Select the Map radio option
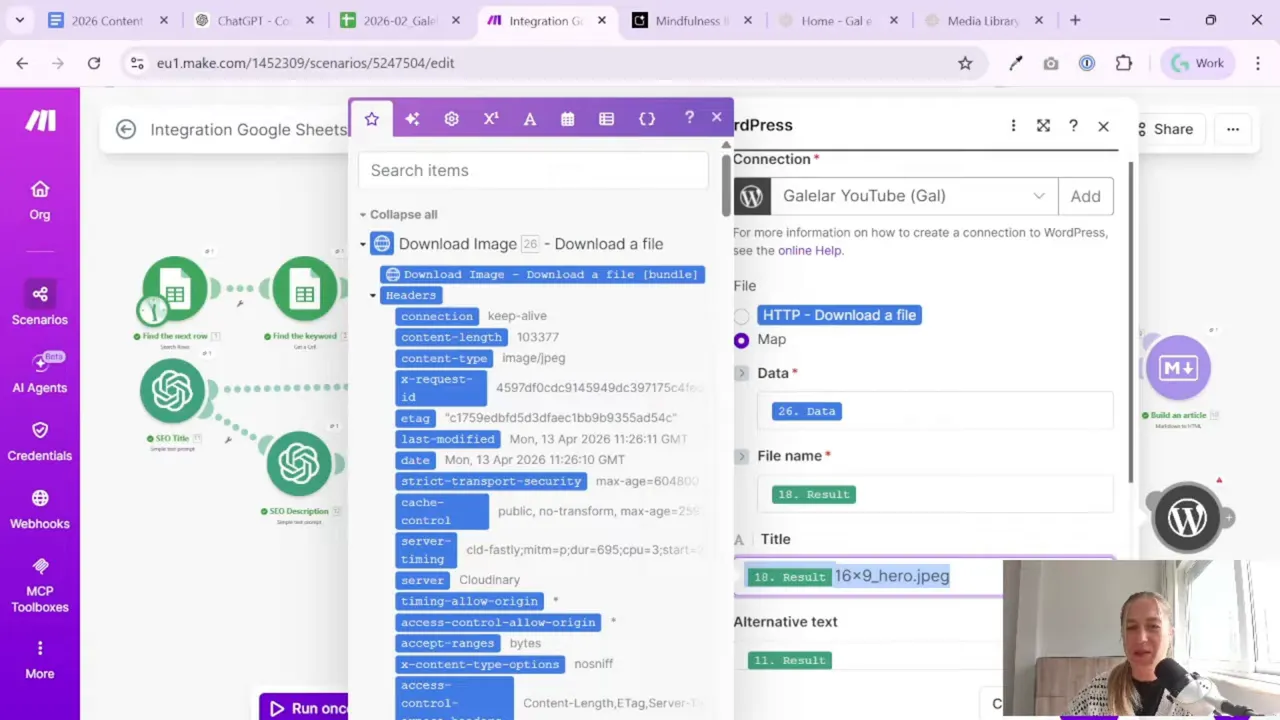 point(741,340)
